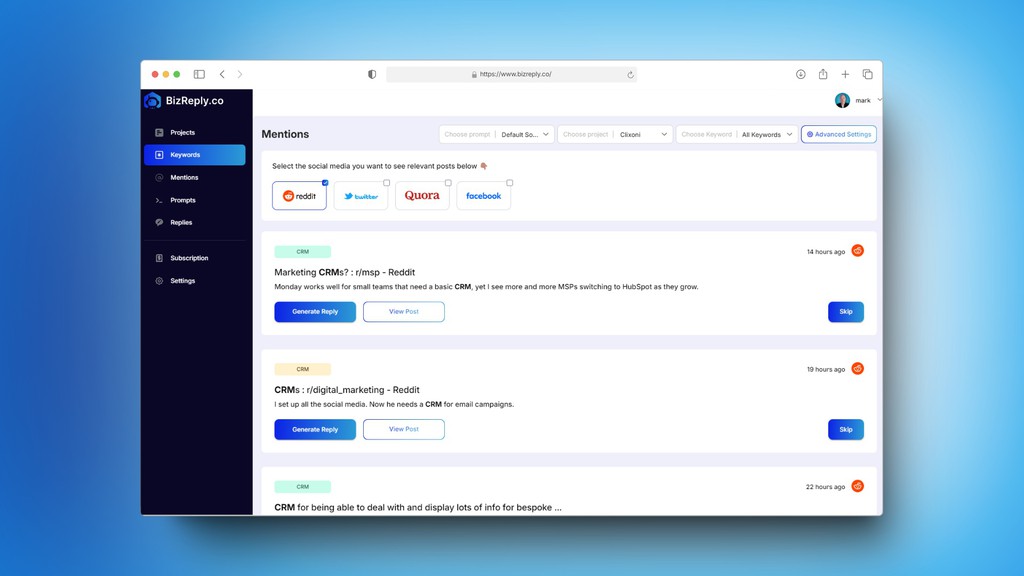
Task: Select the twitter logo card
Action: tap(360, 196)
